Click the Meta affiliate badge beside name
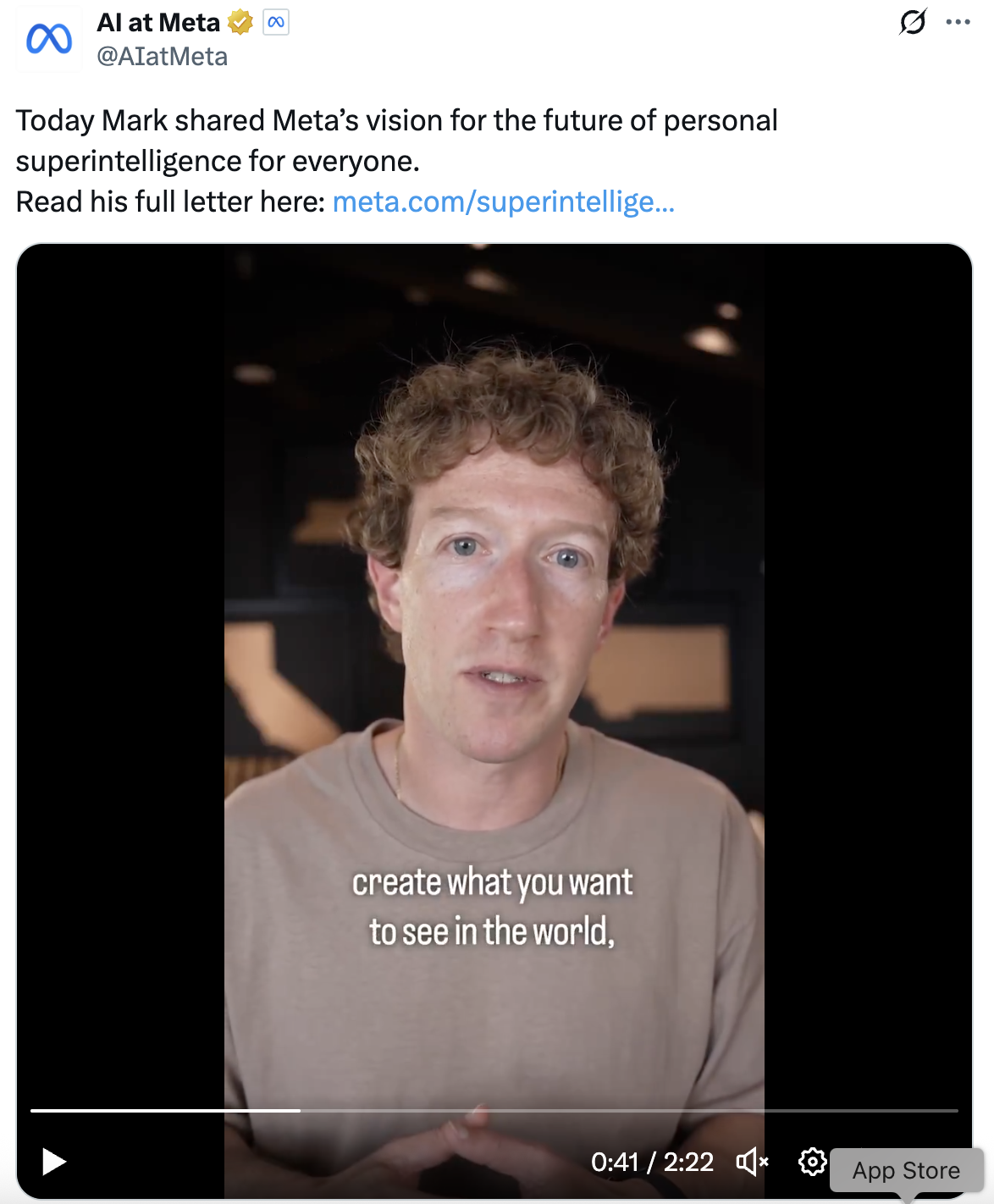The height and width of the screenshot is (1204, 994). click(276, 23)
